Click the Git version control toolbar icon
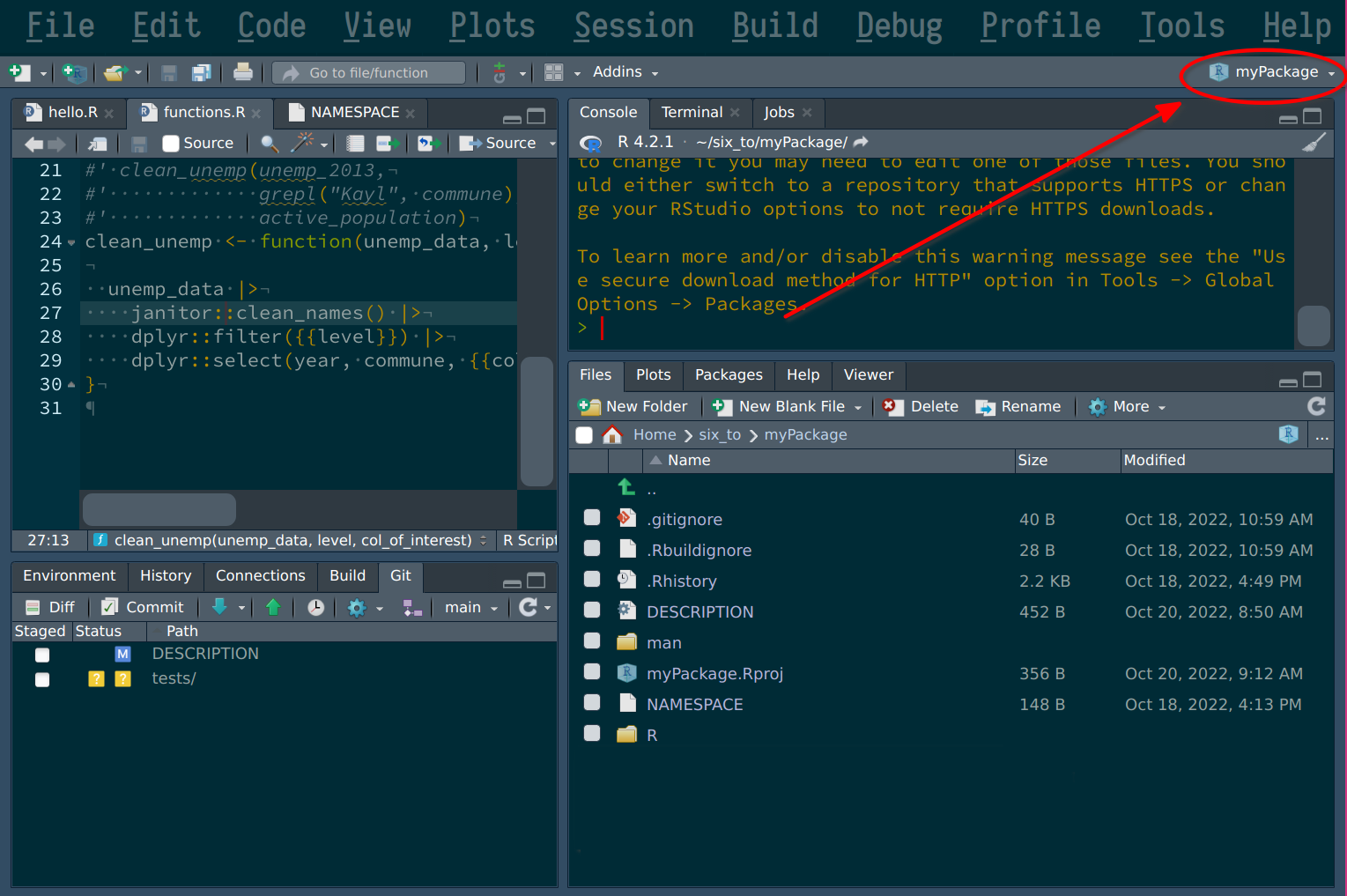1347x896 pixels. coord(500,72)
